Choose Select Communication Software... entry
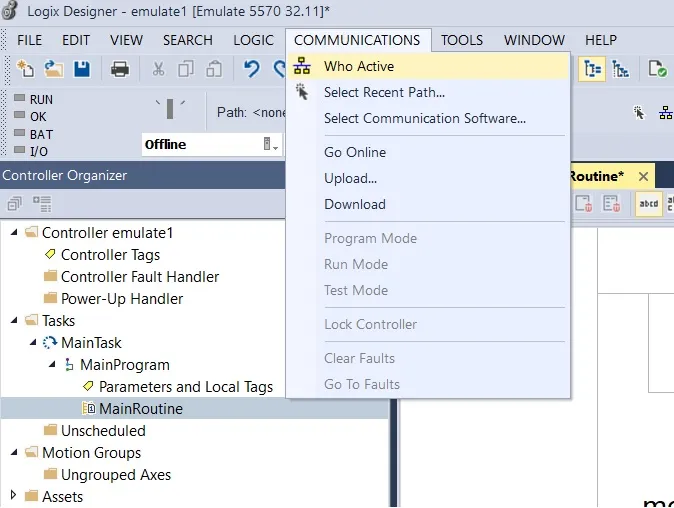674x508 pixels. pos(428,118)
